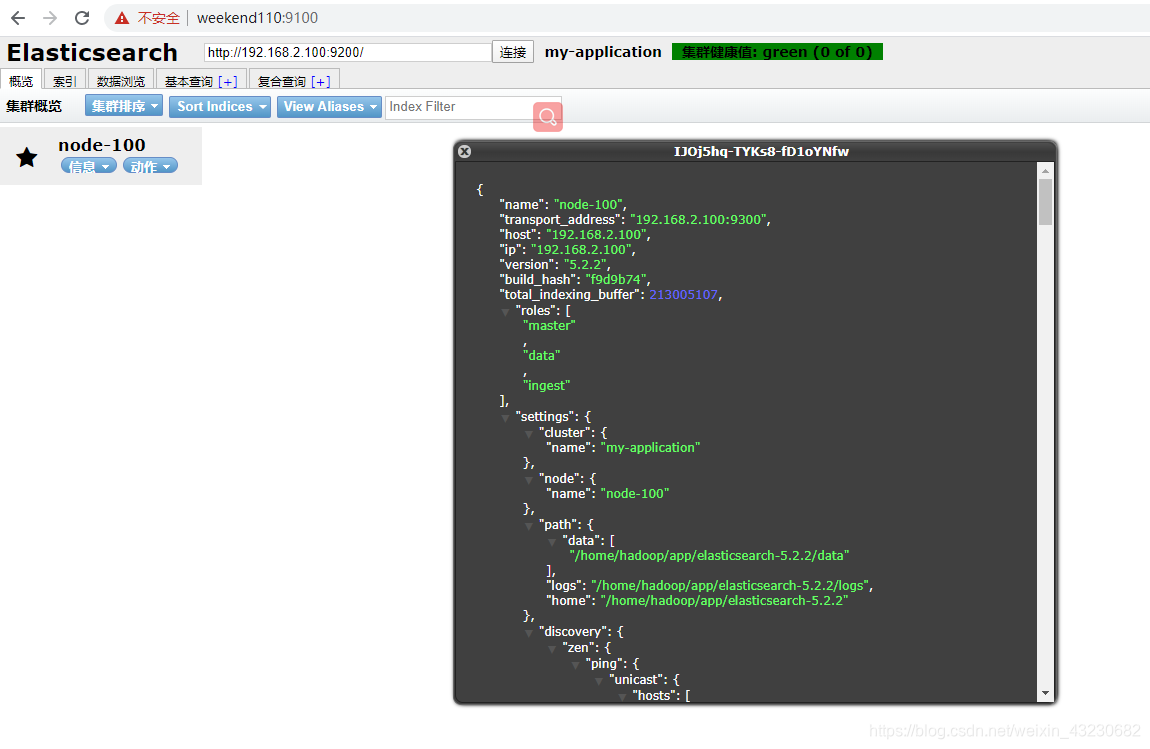Click the Elasticsearch title heading

click(x=92, y=52)
